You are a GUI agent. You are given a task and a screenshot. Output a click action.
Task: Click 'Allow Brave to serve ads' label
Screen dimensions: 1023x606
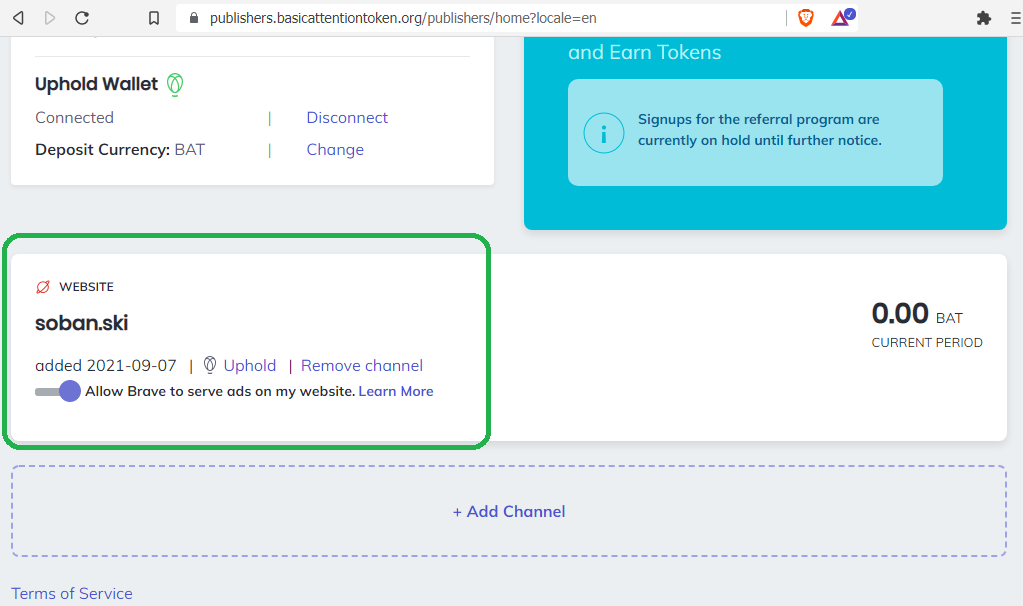[220, 391]
